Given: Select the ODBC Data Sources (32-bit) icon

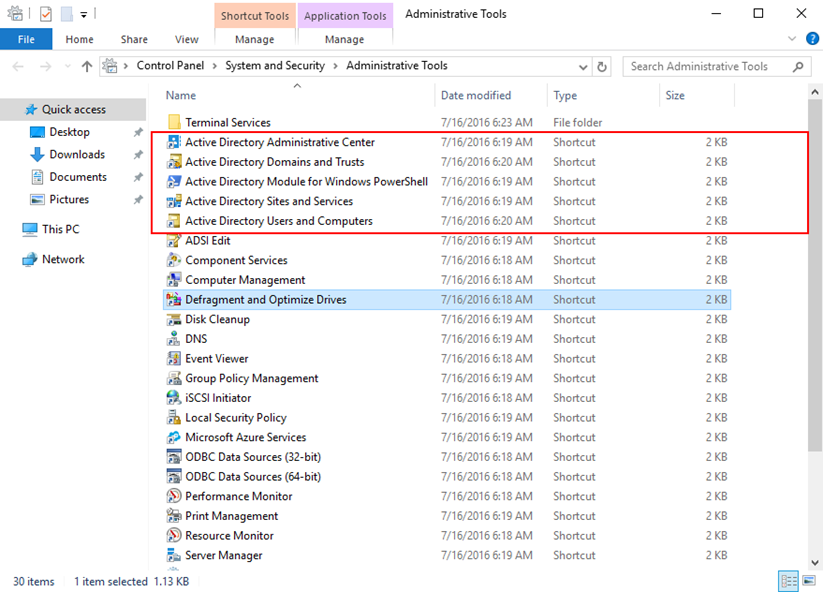Looking at the screenshot, I should (x=174, y=457).
